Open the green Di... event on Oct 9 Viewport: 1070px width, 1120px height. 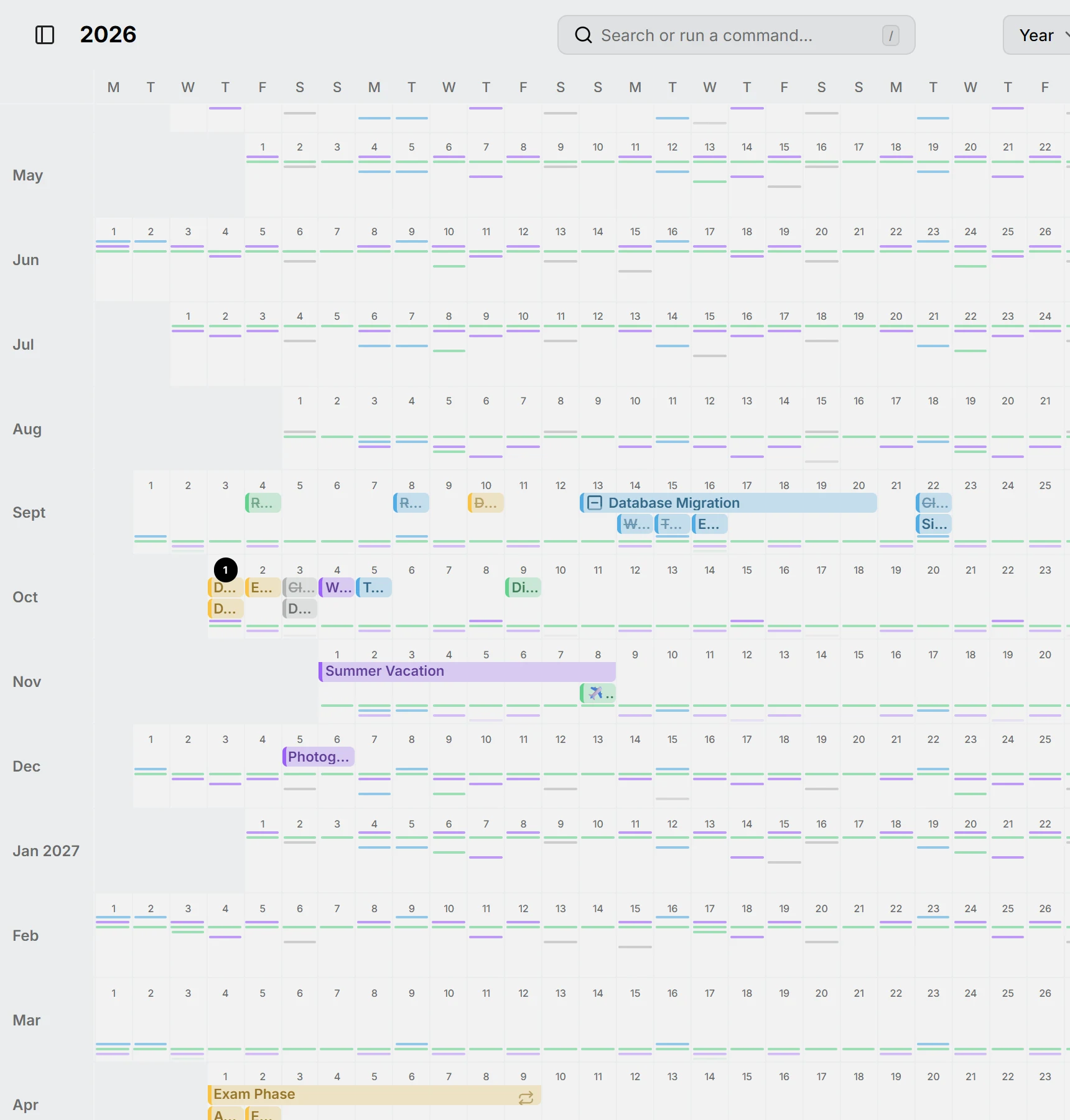tap(523, 587)
